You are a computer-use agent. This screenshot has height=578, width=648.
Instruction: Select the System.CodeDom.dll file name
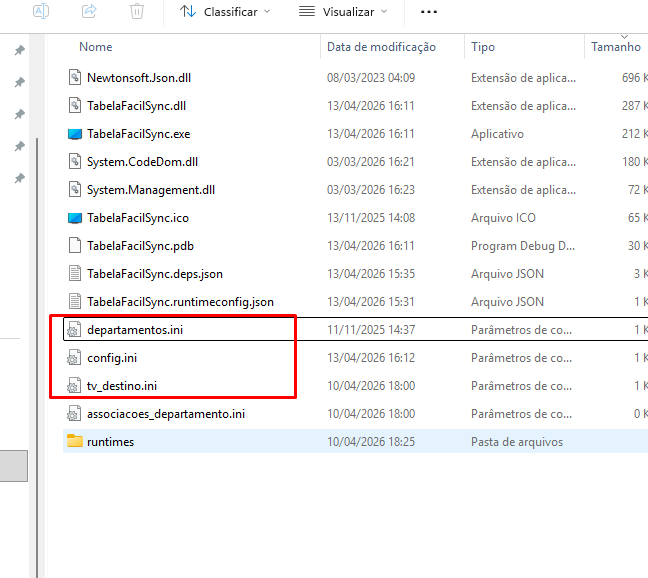[x=142, y=162]
